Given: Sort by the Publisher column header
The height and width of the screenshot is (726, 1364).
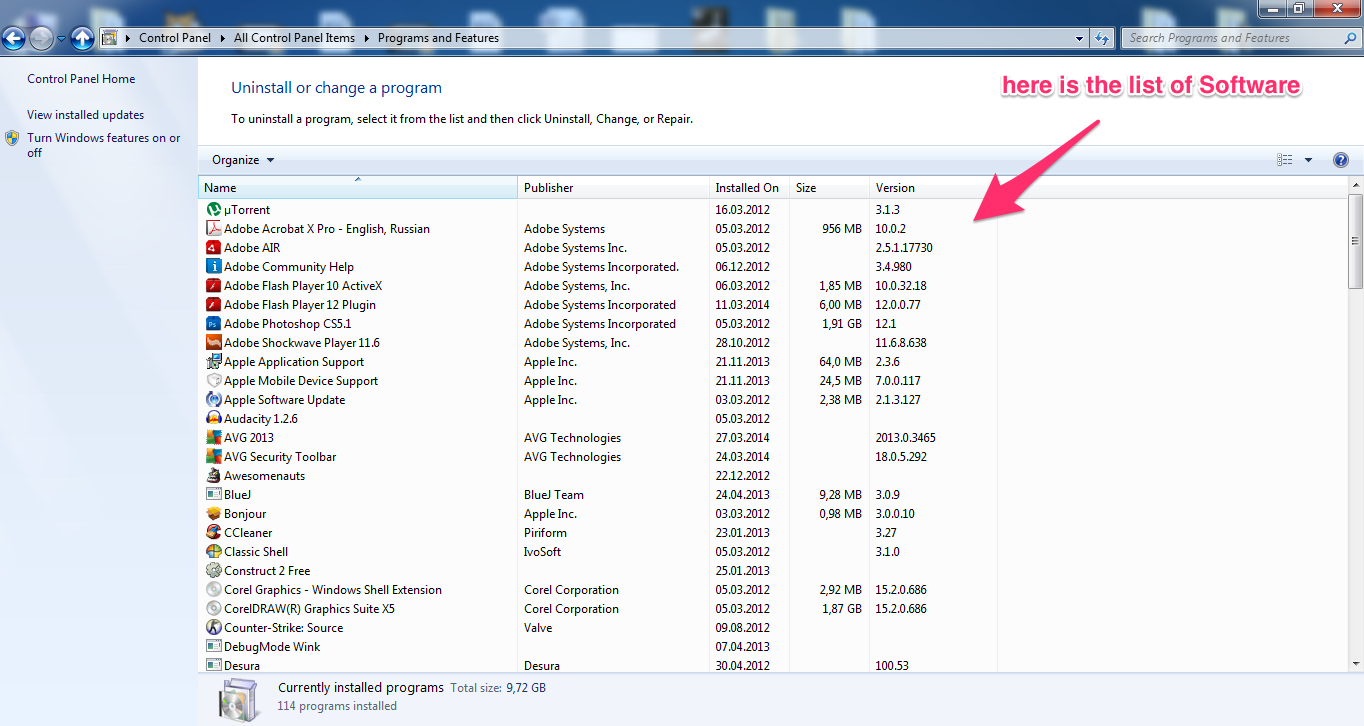Looking at the screenshot, I should 613,187.
